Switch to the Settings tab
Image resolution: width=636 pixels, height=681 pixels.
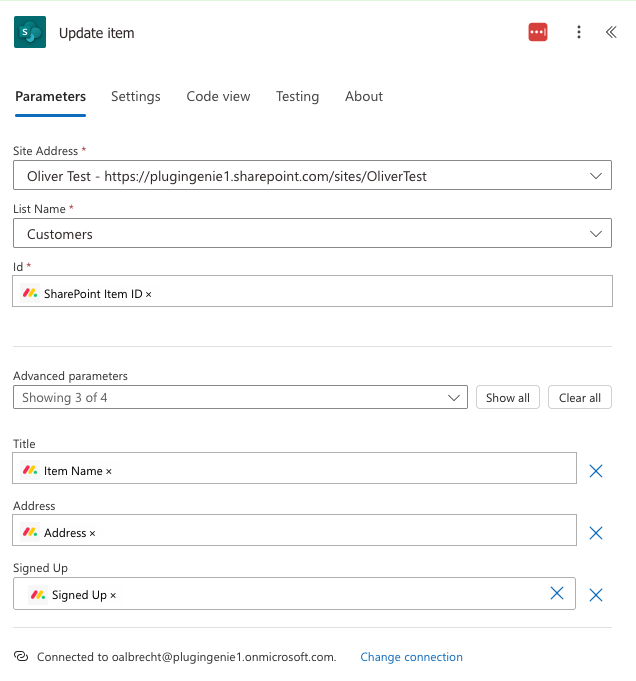tap(136, 96)
